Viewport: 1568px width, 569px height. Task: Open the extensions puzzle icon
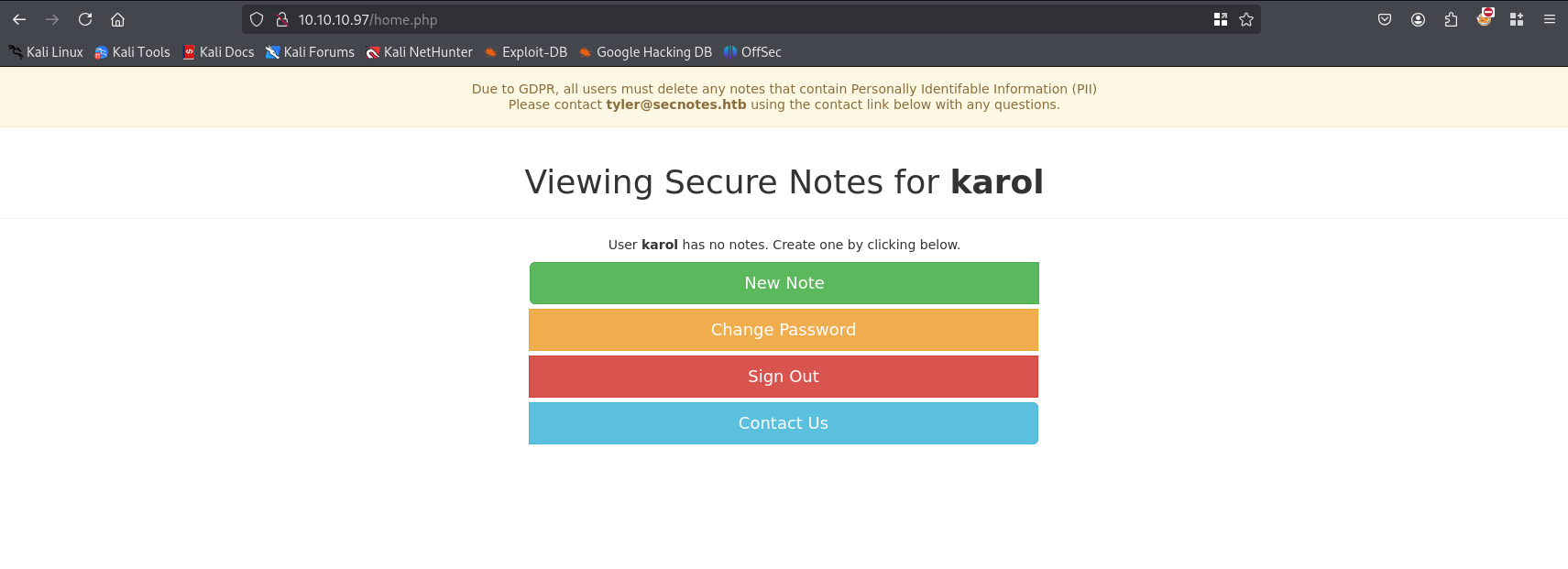[x=1451, y=19]
